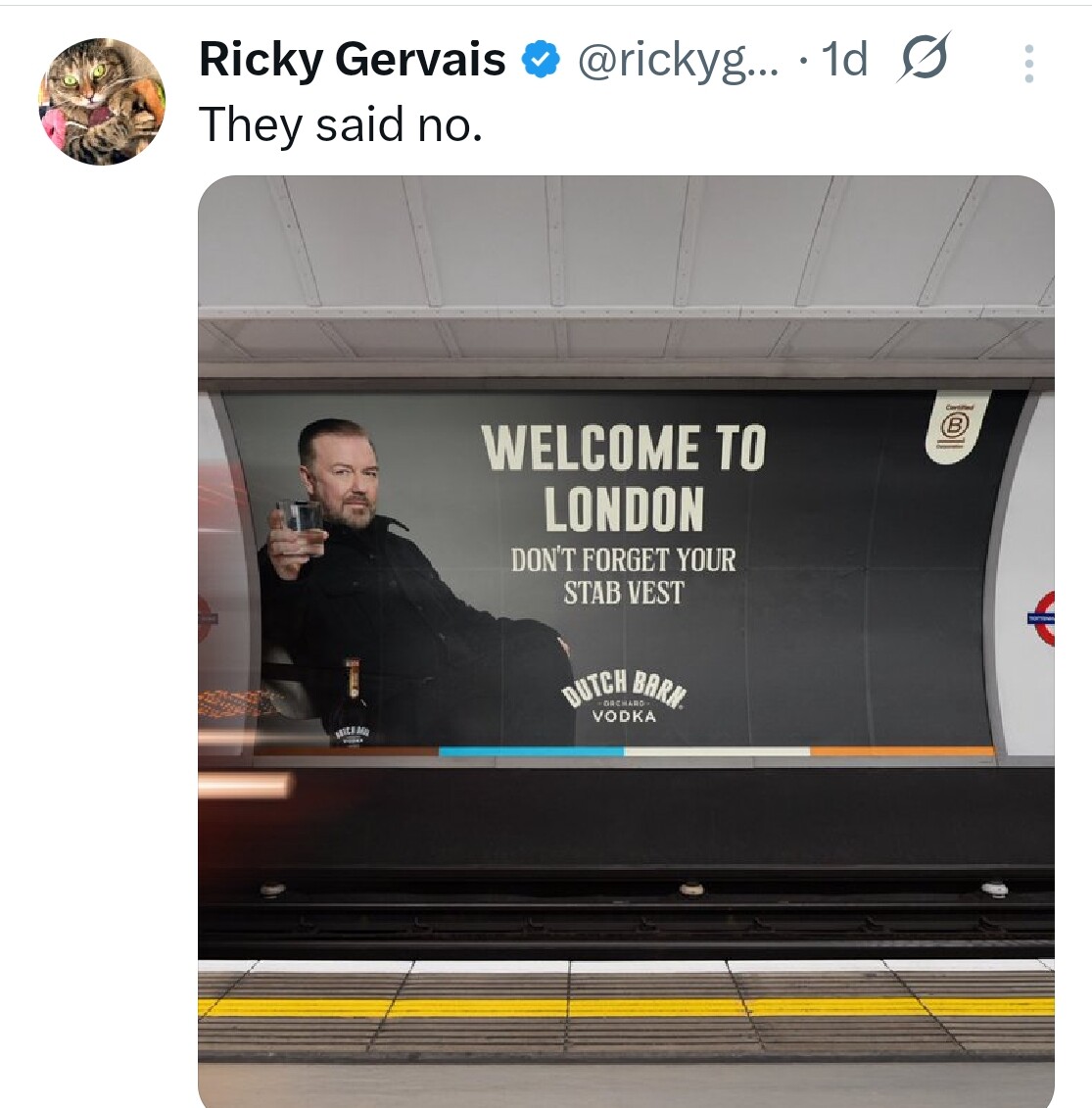The width and height of the screenshot is (1092, 1108).
Task: Open the 1d timestamp link
Action: tap(844, 59)
